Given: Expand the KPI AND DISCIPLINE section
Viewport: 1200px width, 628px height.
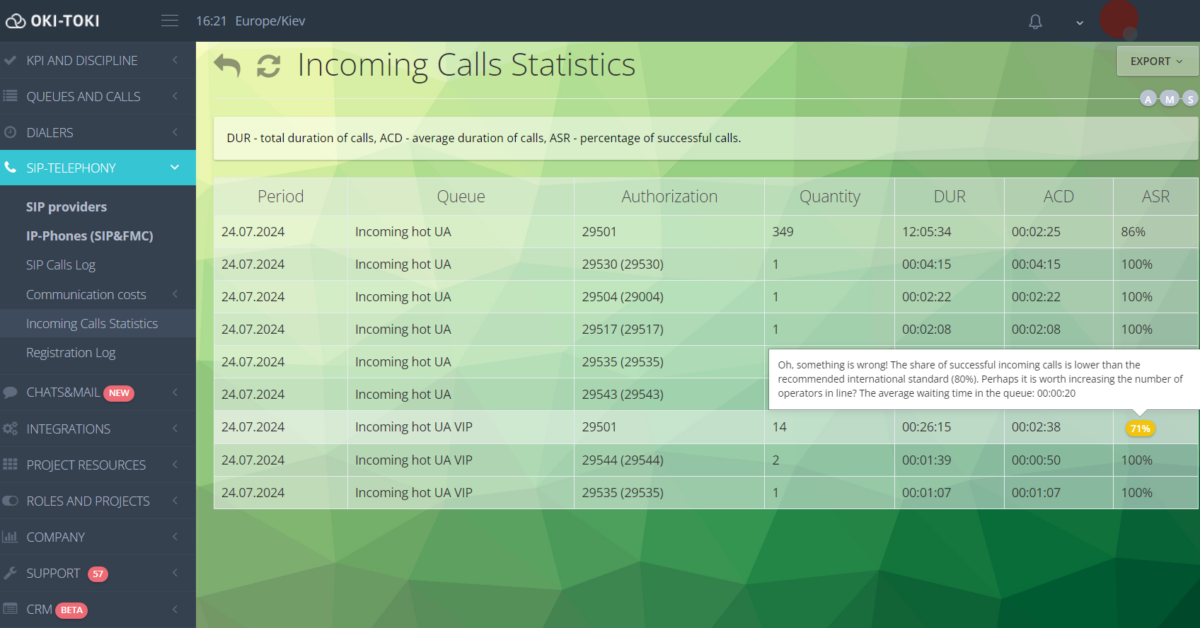Looking at the screenshot, I should (98, 60).
